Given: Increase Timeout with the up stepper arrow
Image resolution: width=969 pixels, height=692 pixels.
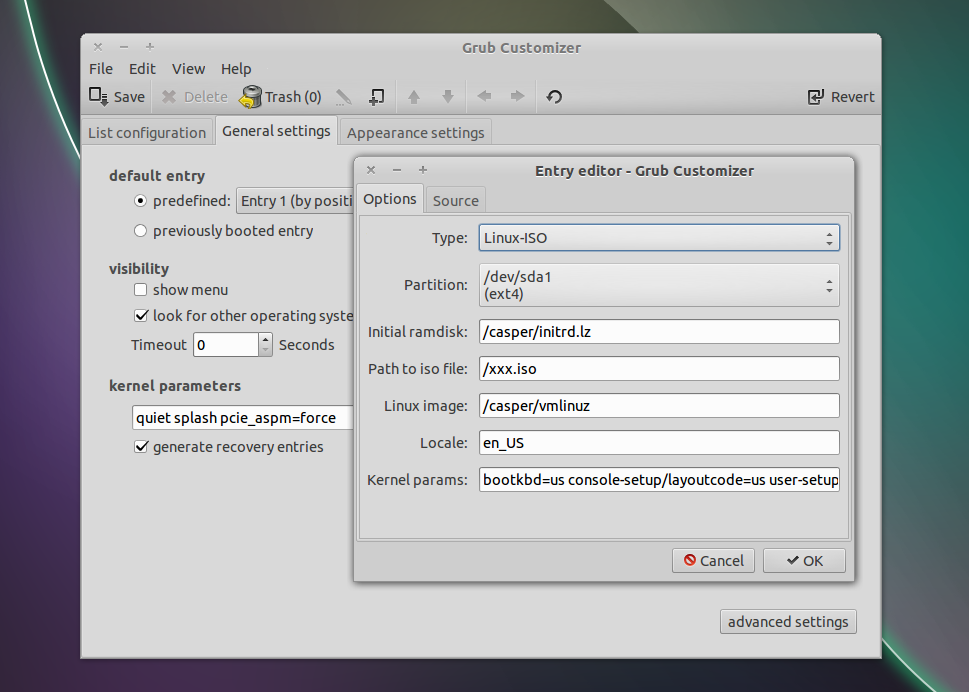Looking at the screenshot, I should (x=266, y=339).
